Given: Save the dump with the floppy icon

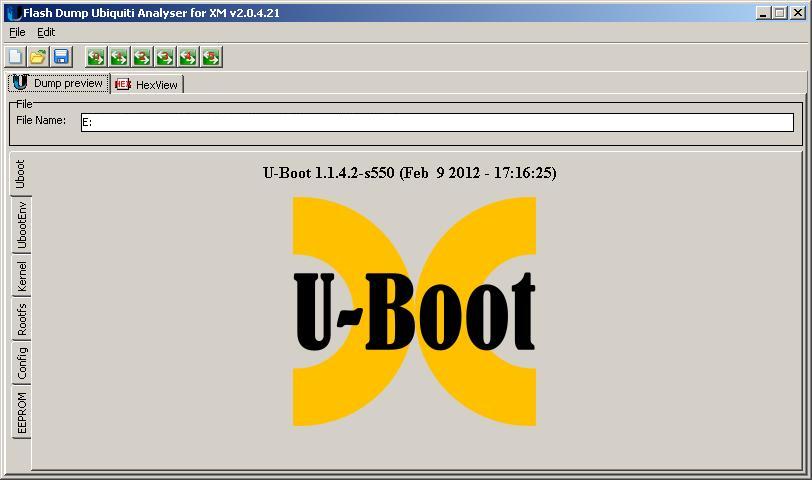Looking at the screenshot, I should [x=62, y=56].
